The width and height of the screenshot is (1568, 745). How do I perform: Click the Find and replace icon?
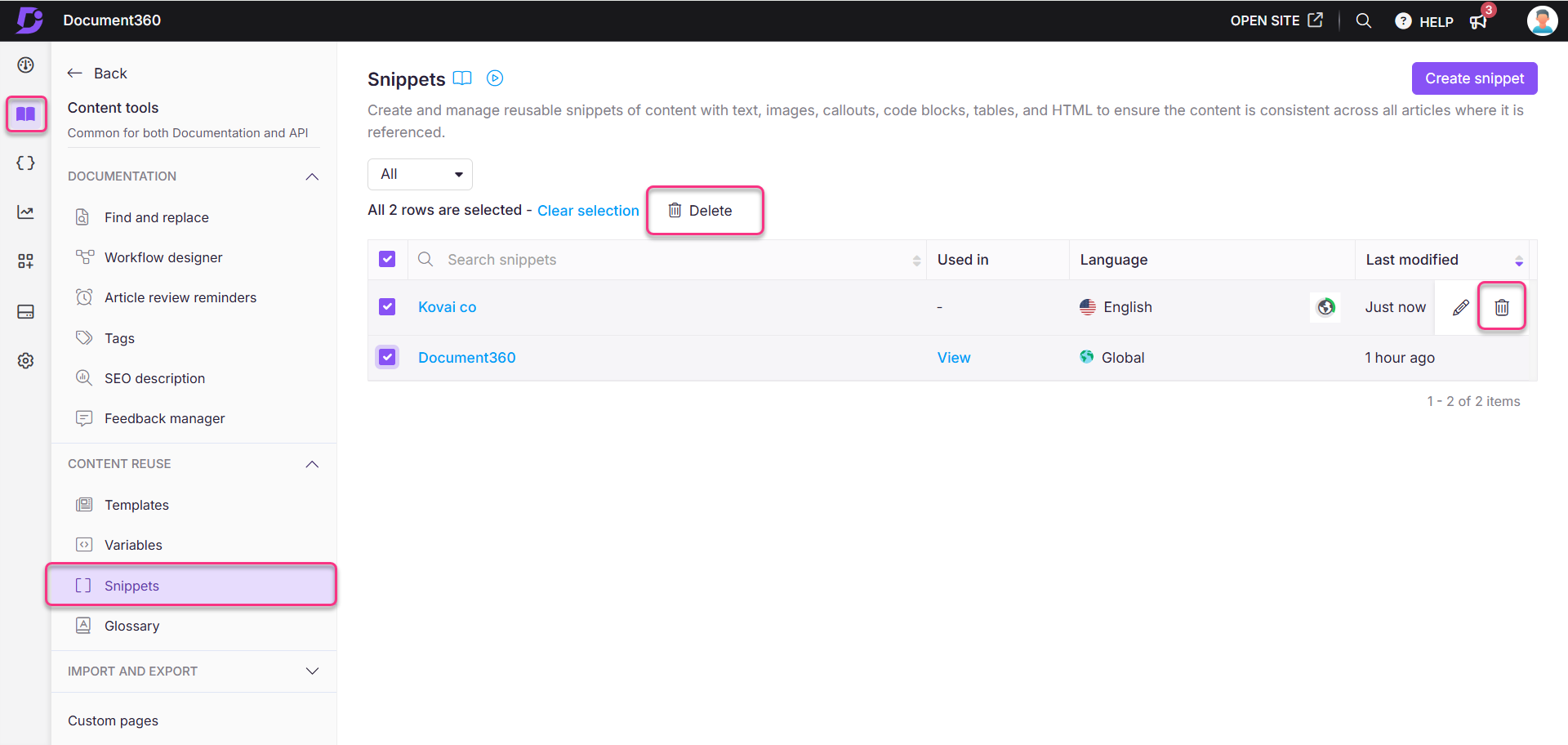point(82,217)
